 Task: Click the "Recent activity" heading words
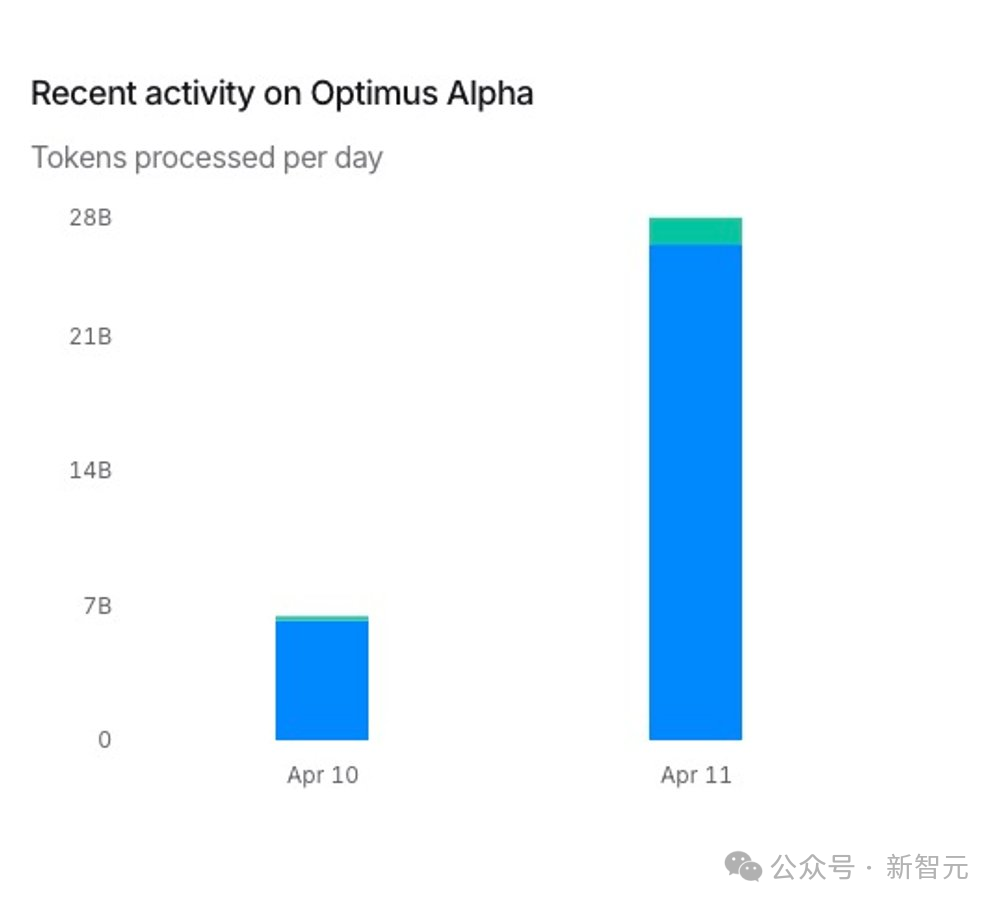coord(143,93)
